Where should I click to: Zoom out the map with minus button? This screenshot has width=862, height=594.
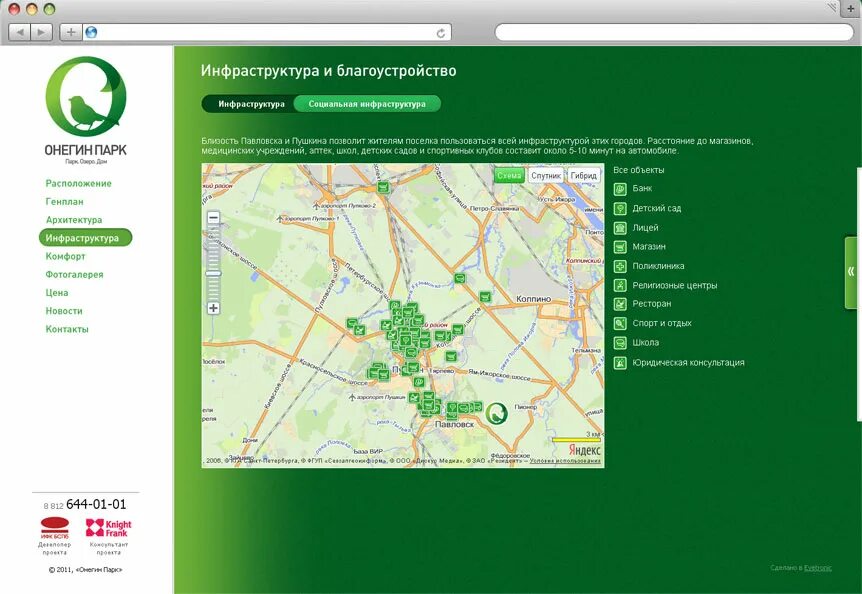pyautogui.click(x=213, y=217)
